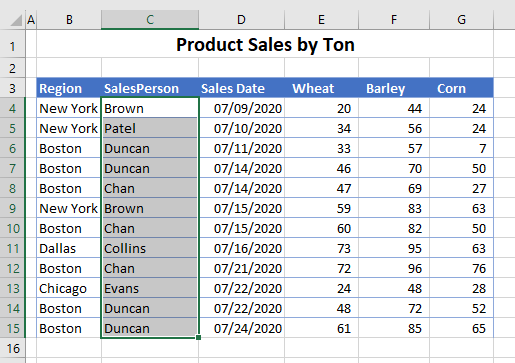The height and width of the screenshot is (363, 515).
Task: Click the fill handle of the selection
Action: click(x=198, y=337)
